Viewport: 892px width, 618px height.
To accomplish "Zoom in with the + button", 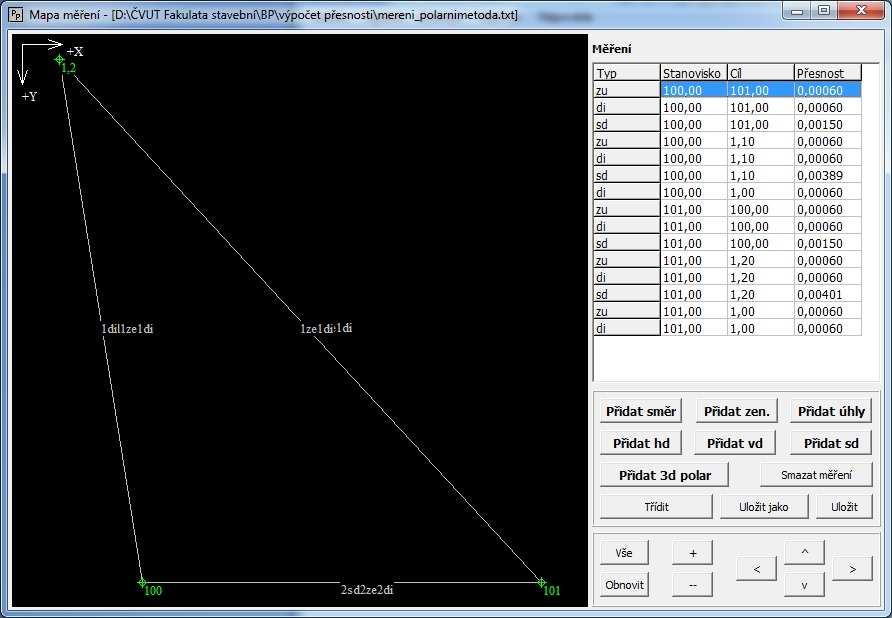I will click(692, 553).
